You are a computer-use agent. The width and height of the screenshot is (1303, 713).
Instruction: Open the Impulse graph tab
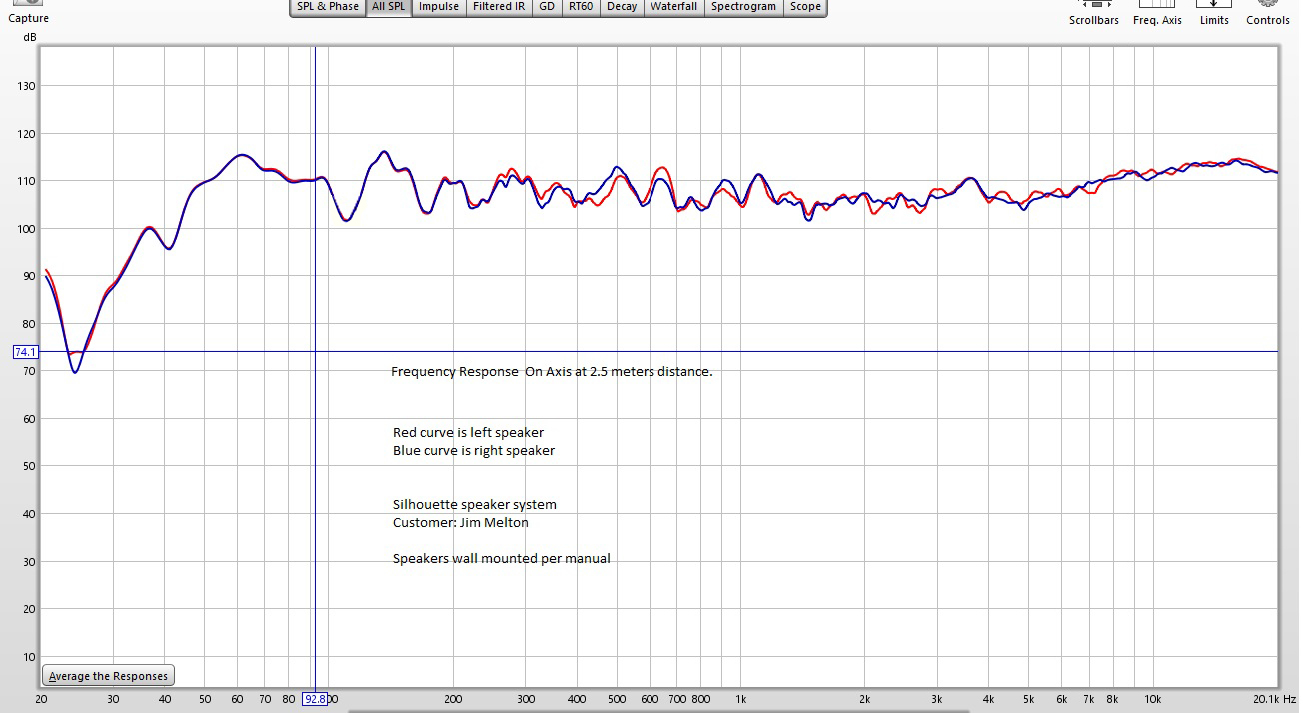click(x=439, y=7)
